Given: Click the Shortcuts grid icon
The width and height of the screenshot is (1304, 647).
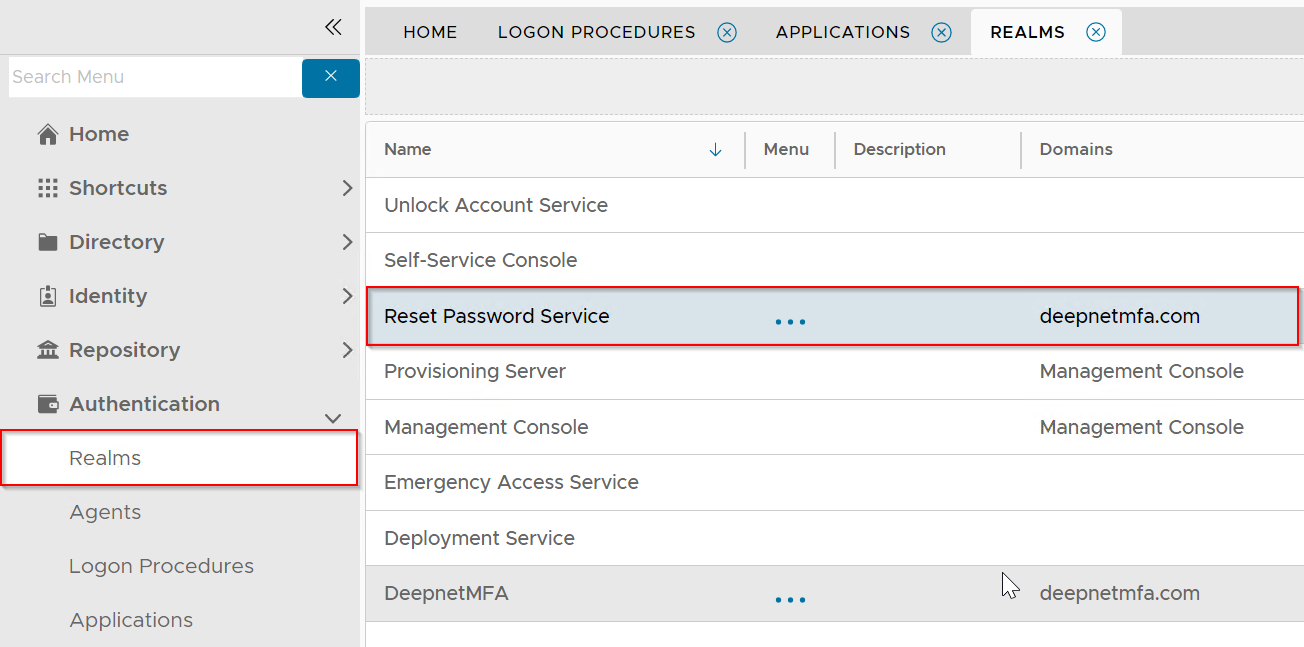Looking at the screenshot, I should 47,188.
